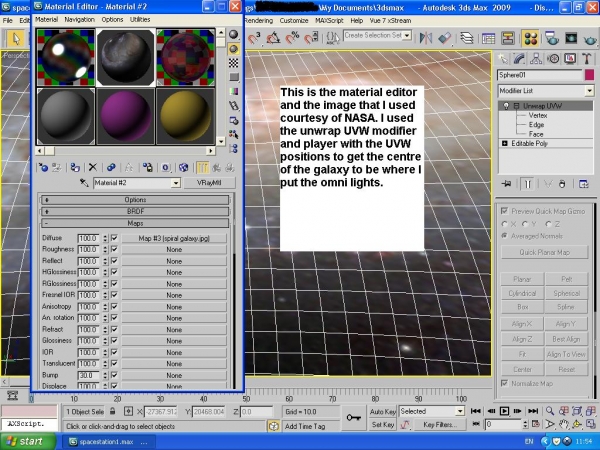Expand the Editable Poly stack entry
Image resolution: width=600 pixels, height=450 pixels.
(x=504, y=143)
